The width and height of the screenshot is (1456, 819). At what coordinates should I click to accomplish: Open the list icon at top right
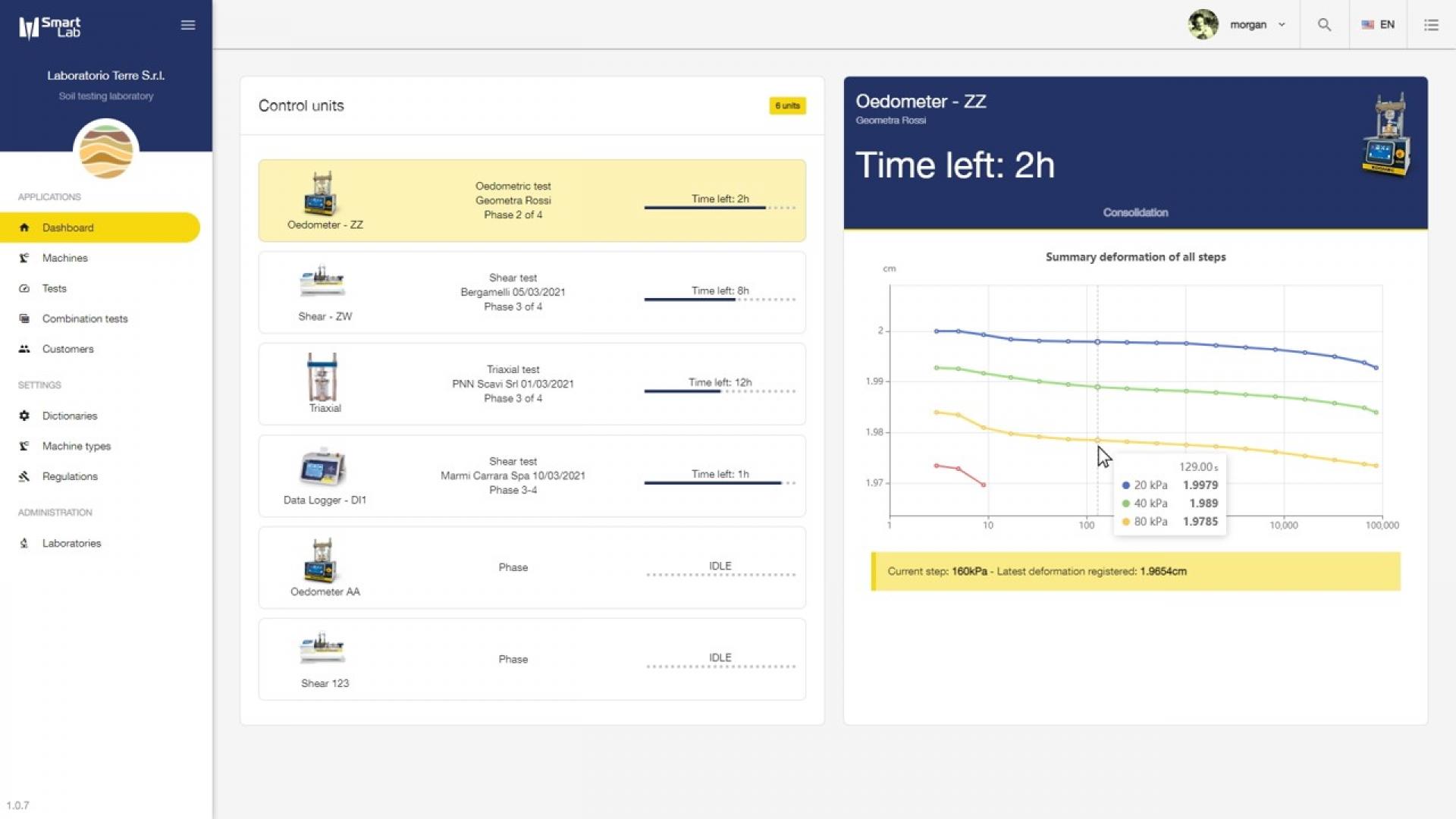click(1431, 25)
